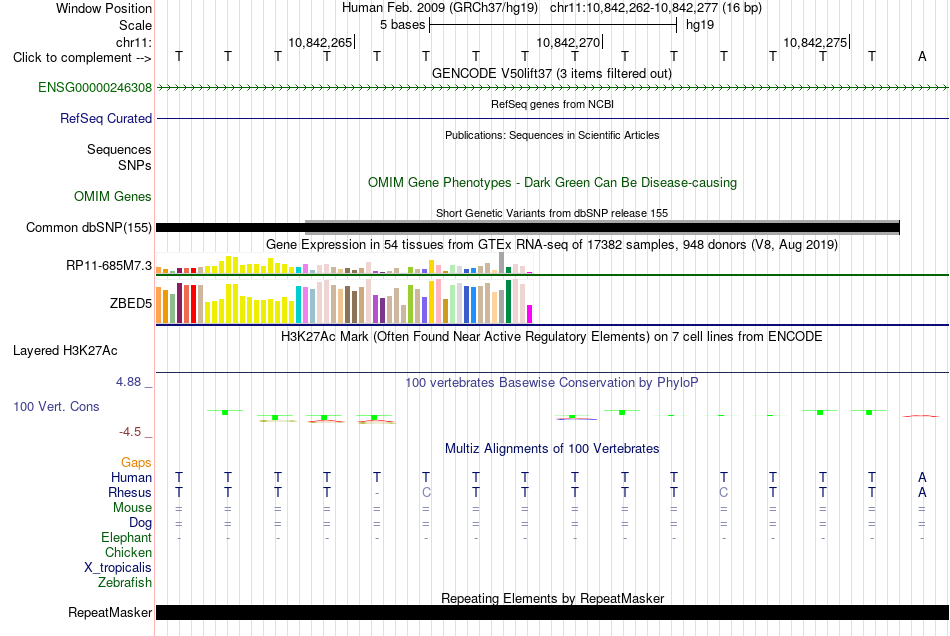
Task: Click 'Click to complement -->' label
Action: (x=82, y=58)
